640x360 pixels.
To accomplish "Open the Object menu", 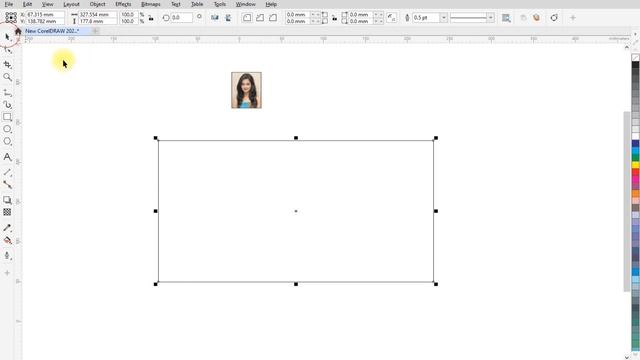I will (x=97, y=4).
